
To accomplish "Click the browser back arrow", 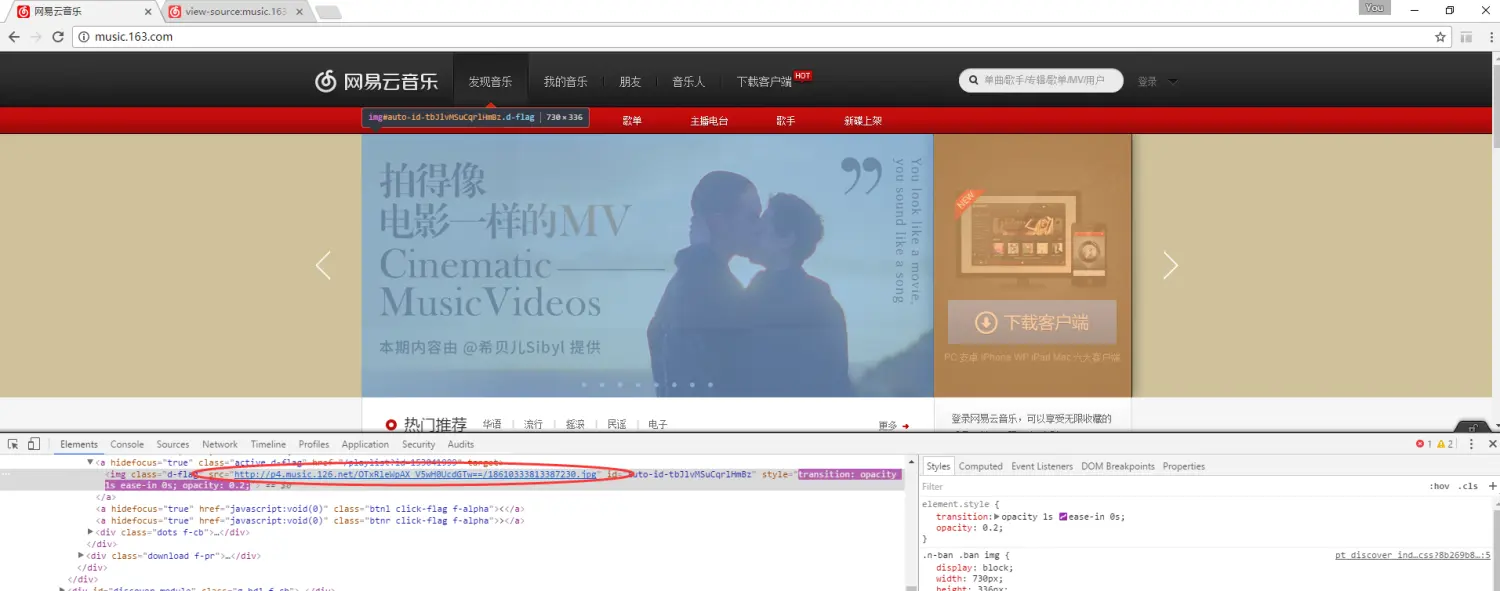I will [x=14, y=37].
